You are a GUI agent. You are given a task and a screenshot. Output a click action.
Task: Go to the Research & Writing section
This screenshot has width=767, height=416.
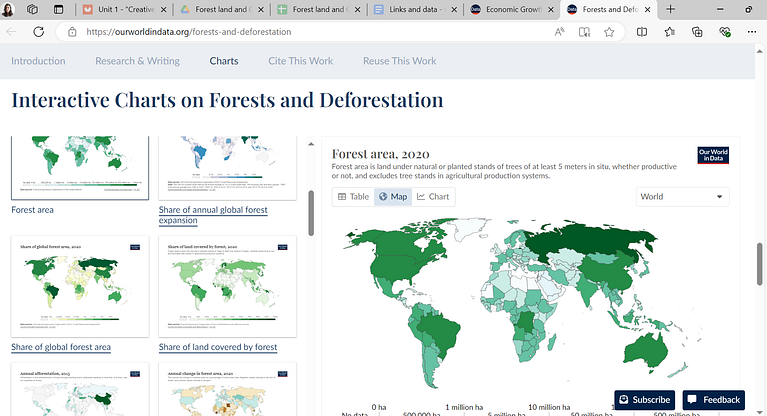pos(137,61)
